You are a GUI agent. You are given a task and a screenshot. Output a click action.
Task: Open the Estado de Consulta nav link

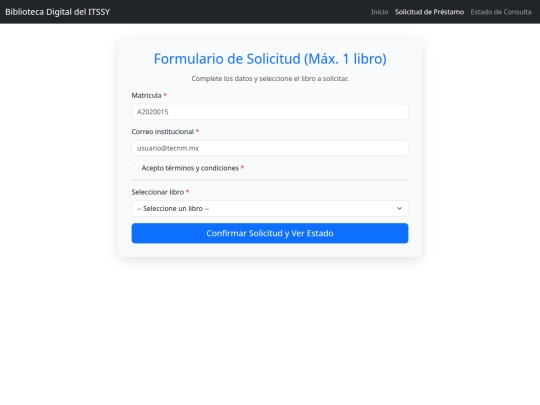pyautogui.click(x=501, y=12)
